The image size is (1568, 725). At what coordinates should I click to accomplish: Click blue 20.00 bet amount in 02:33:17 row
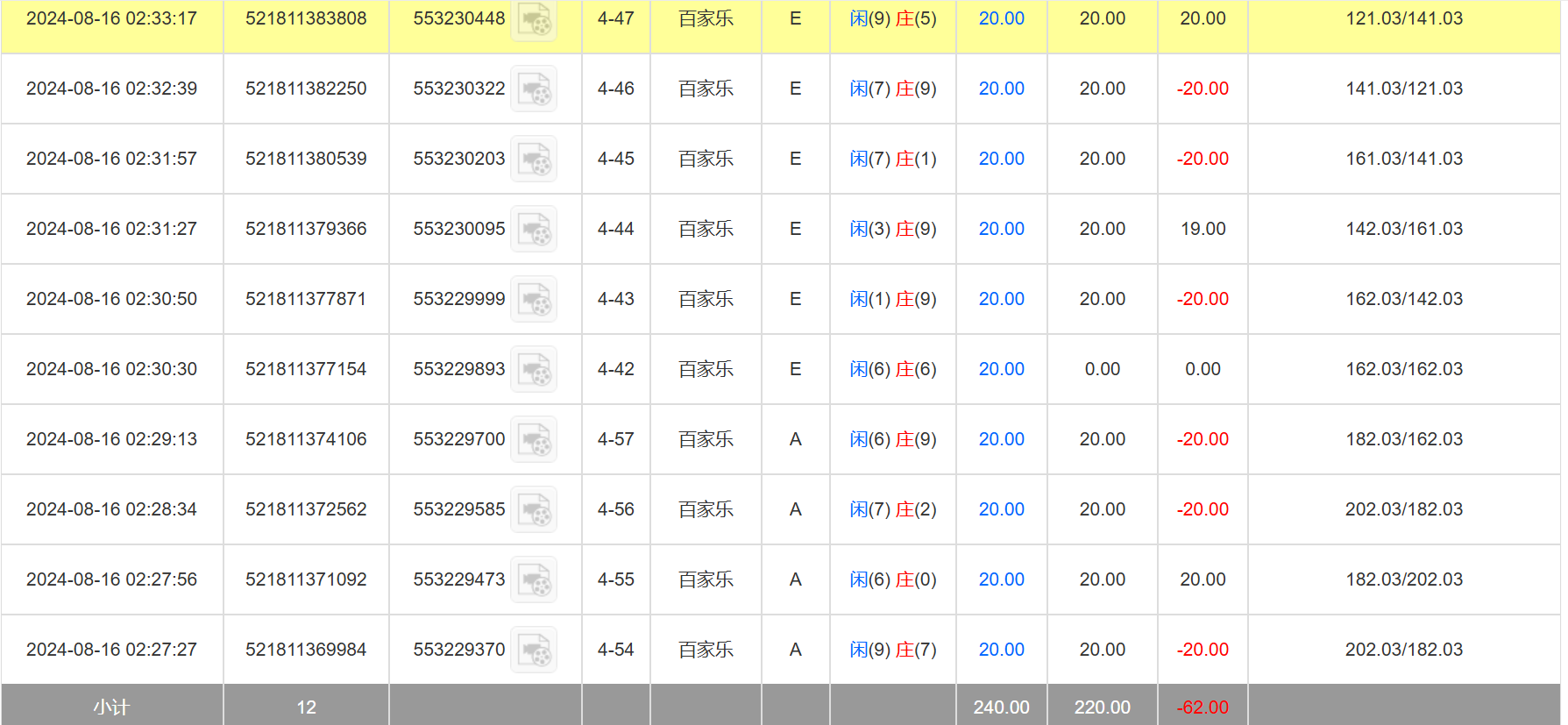pyautogui.click(x=1001, y=18)
